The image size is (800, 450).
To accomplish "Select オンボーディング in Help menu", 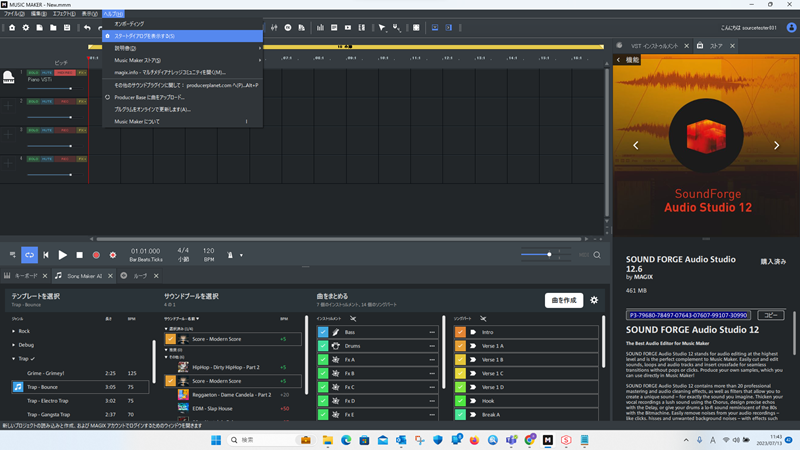I will coord(183,23).
